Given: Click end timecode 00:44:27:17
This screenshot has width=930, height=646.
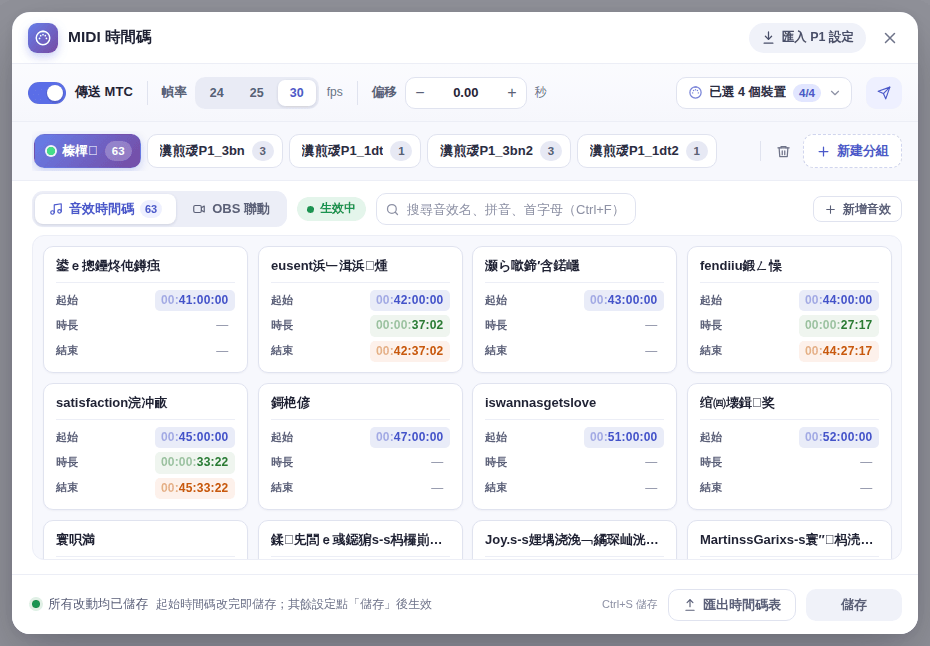Looking at the screenshot, I should click(839, 351).
